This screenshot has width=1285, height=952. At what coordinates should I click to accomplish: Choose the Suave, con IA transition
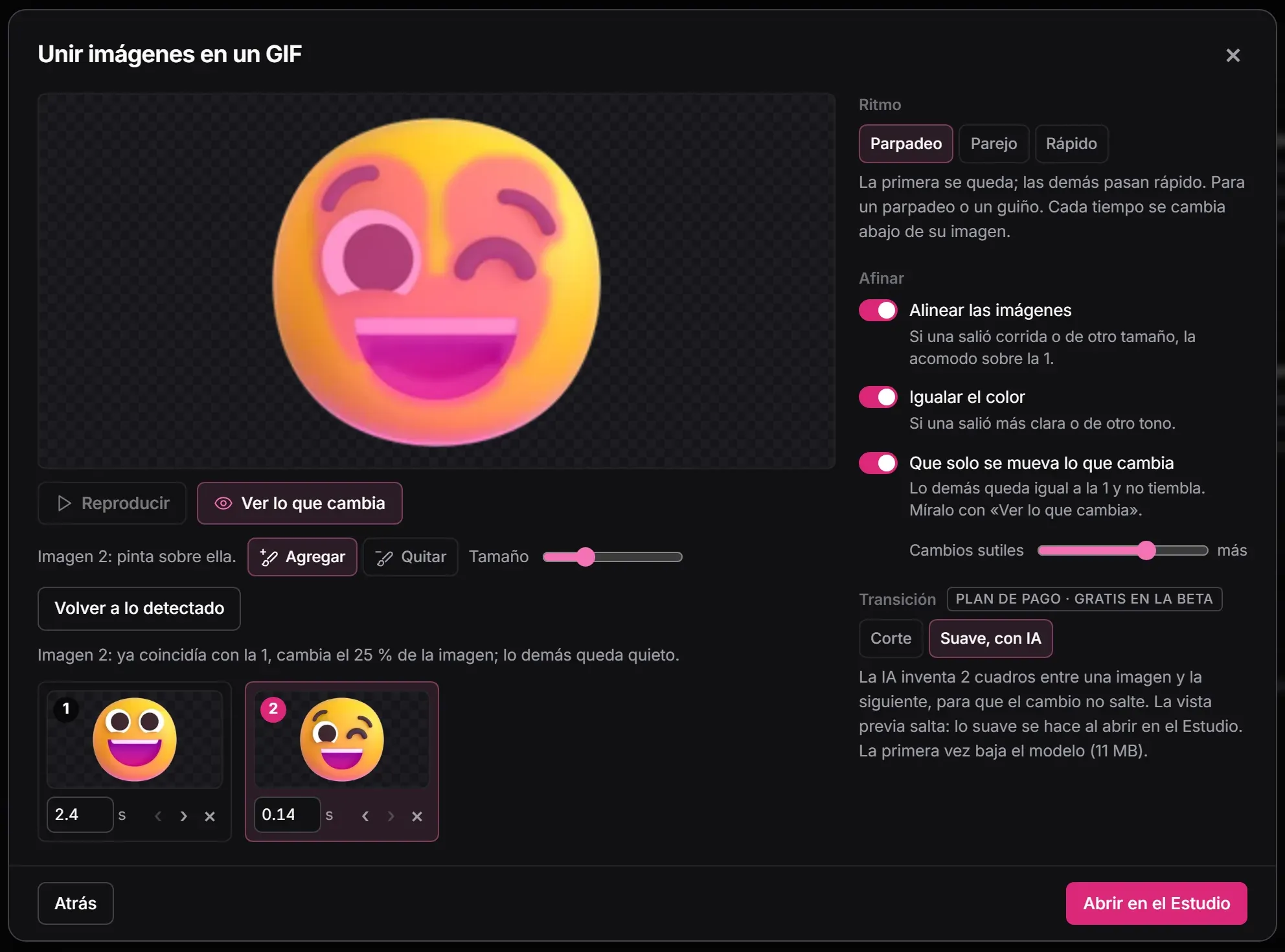click(990, 639)
